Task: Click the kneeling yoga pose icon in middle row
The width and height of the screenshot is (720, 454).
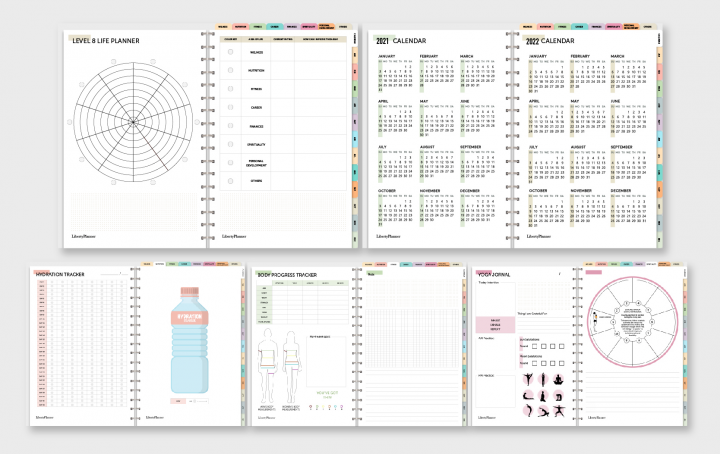Action: [543, 396]
